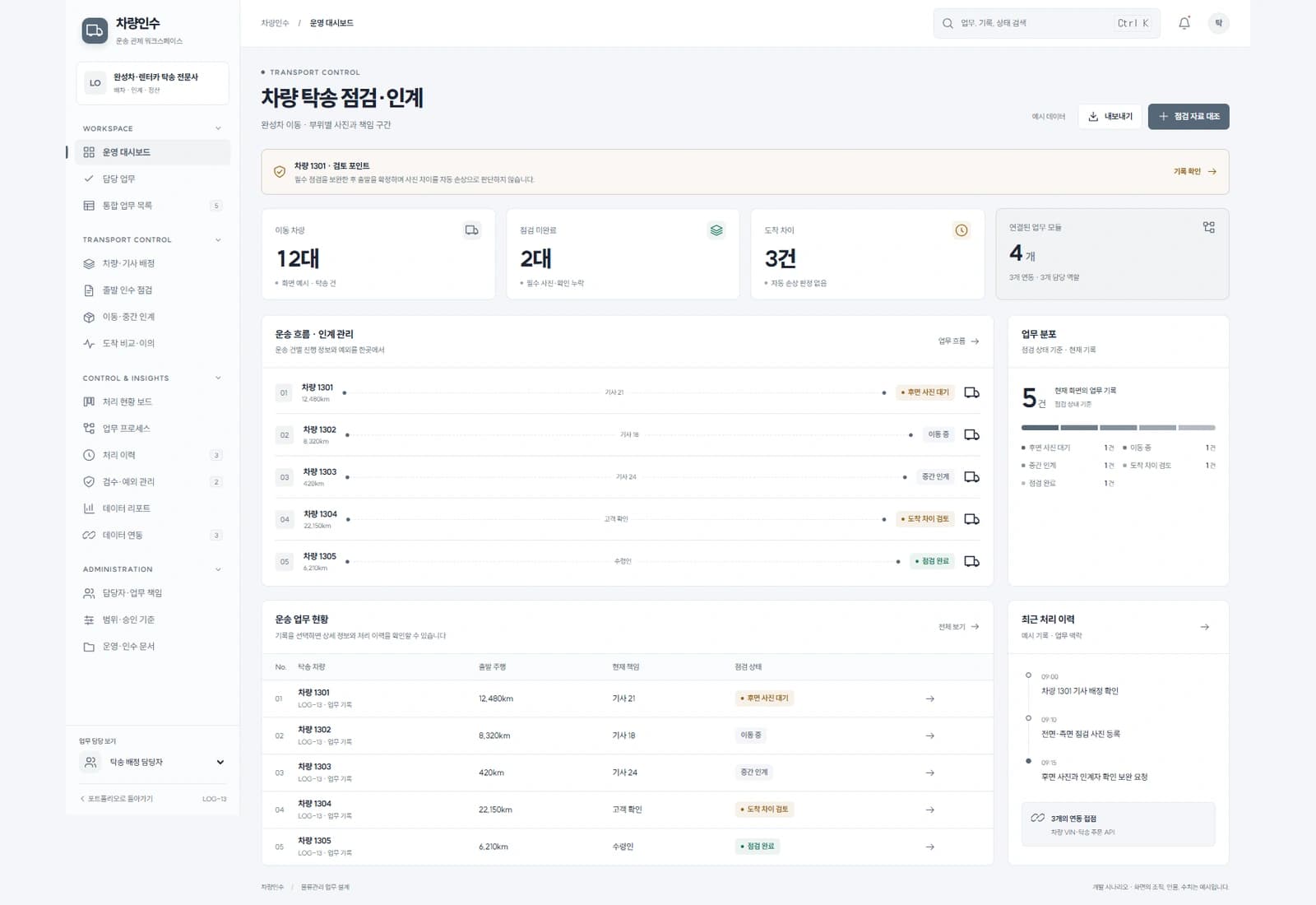Viewport: 1316px width, 905px height.
Task: Open row arrow for 차량 1301 in table
Action: pos(929,698)
